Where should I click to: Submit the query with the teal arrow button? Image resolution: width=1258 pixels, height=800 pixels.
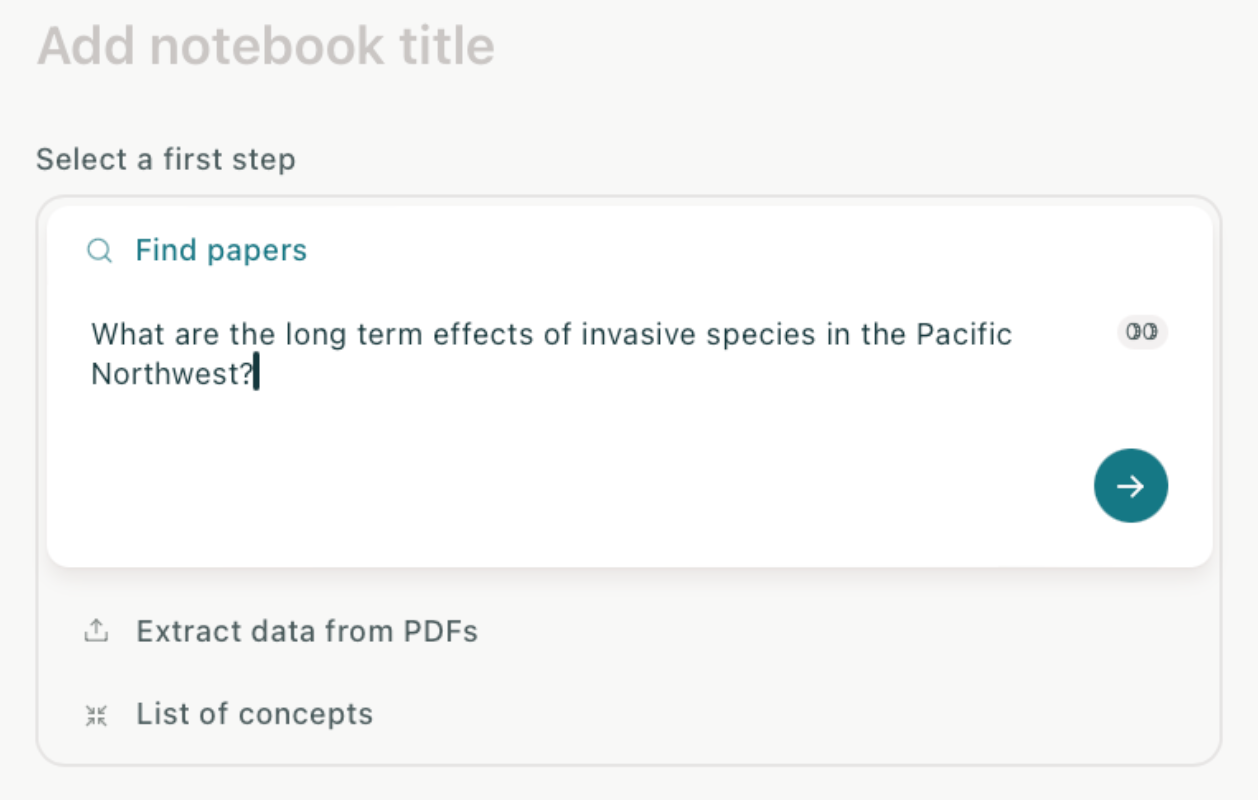[x=1130, y=486]
